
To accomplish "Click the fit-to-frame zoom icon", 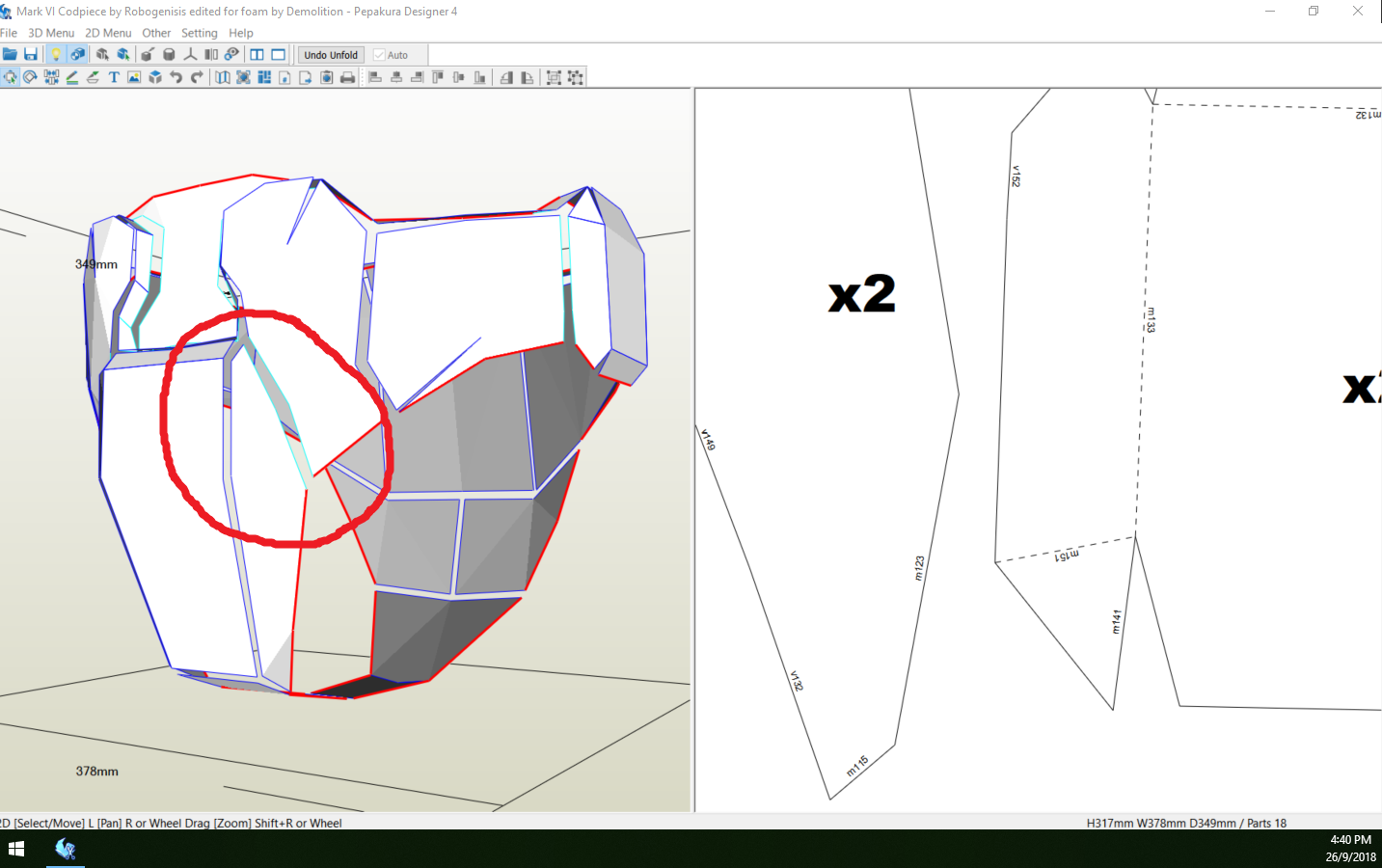I will 243,77.
